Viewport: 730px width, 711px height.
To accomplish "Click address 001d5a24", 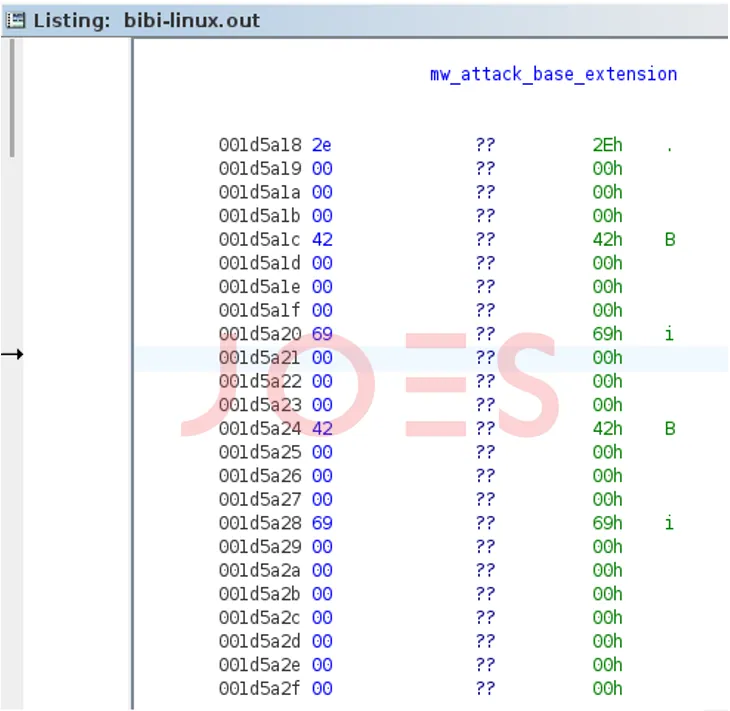I will click(260, 429).
